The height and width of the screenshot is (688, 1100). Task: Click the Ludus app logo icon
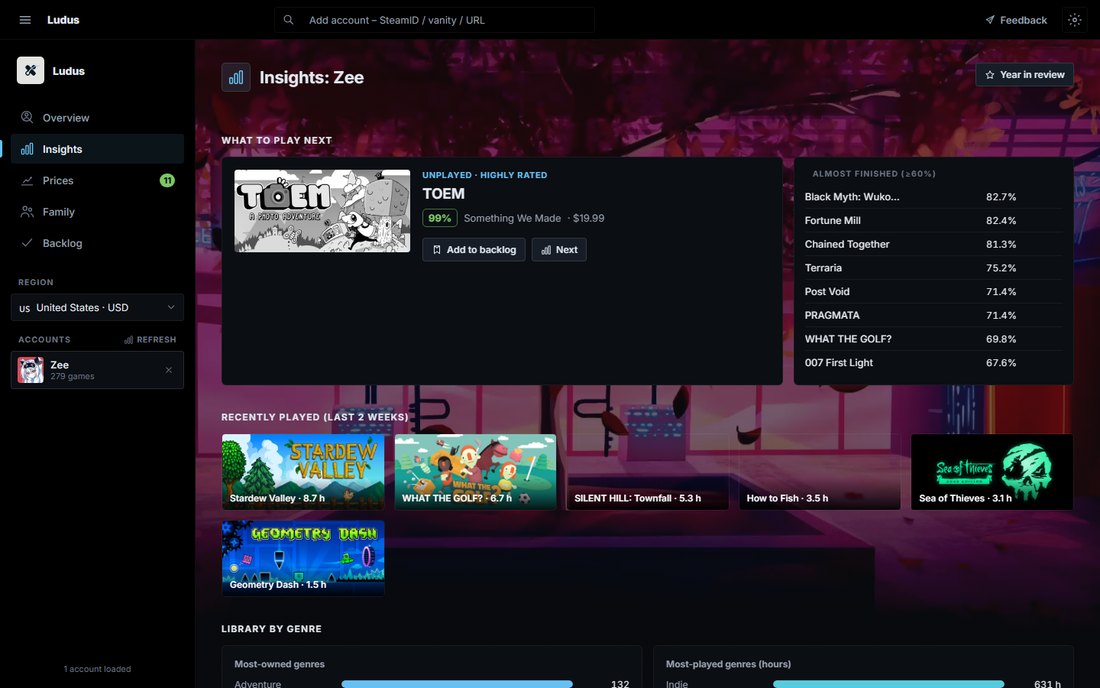coord(31,70)
